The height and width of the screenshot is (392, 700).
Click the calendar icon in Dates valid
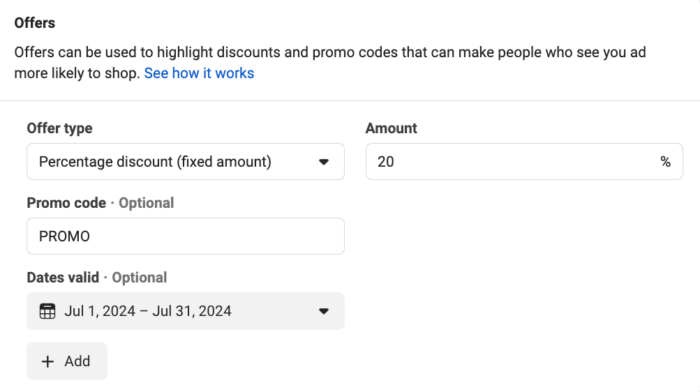click(x=47, y=311)
